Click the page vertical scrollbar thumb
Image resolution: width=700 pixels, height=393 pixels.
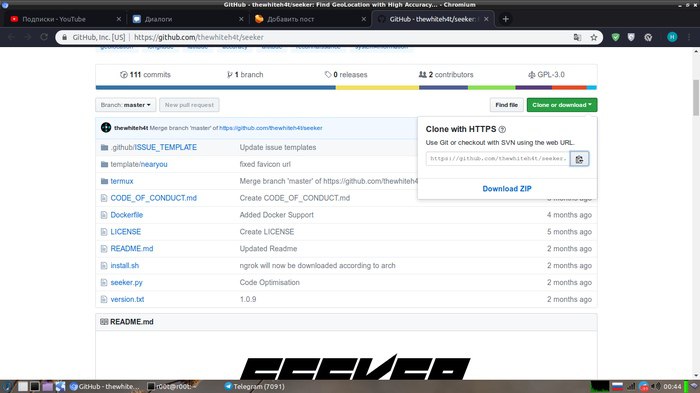696,97
